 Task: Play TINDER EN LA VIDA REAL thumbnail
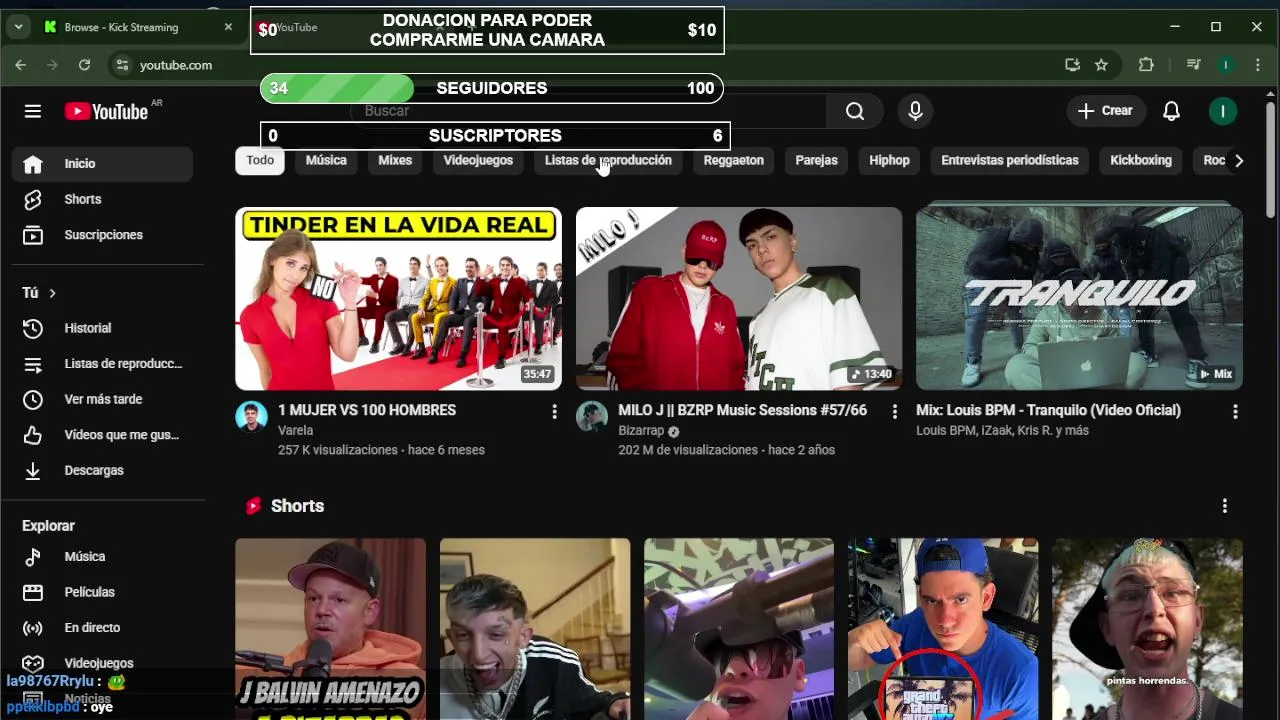coord(398,298)
